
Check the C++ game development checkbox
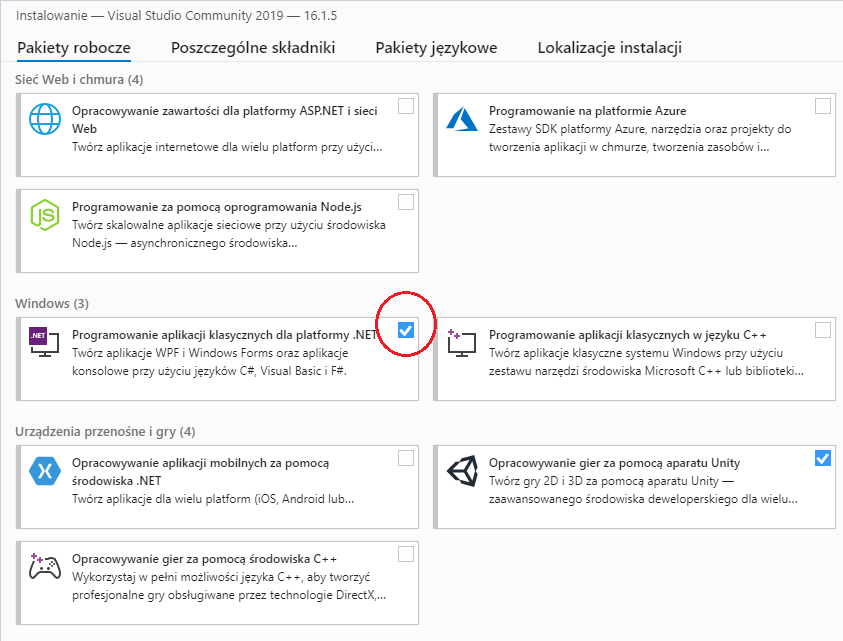tap(406, 554)
